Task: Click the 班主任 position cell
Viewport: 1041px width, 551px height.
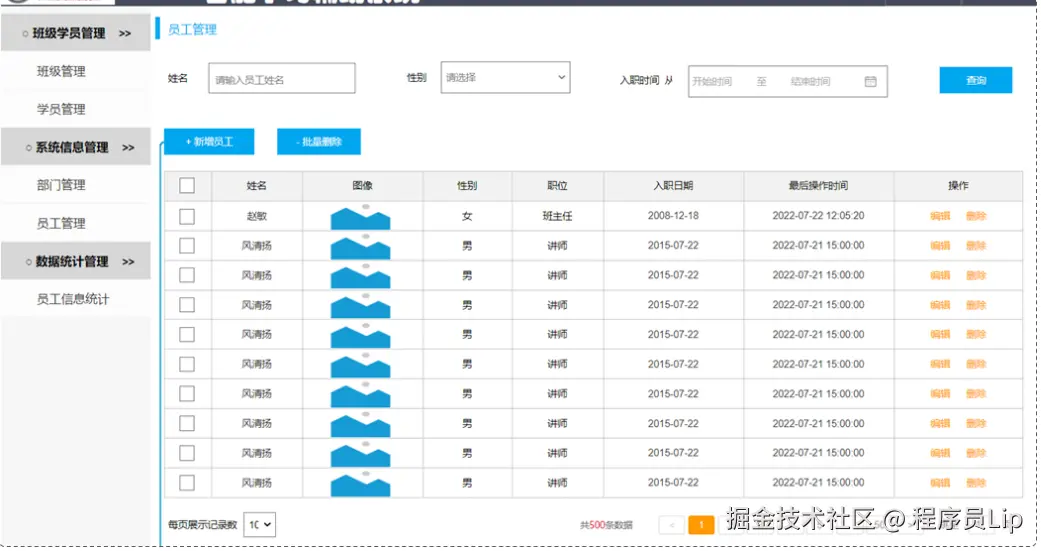Action: point(557,216)
